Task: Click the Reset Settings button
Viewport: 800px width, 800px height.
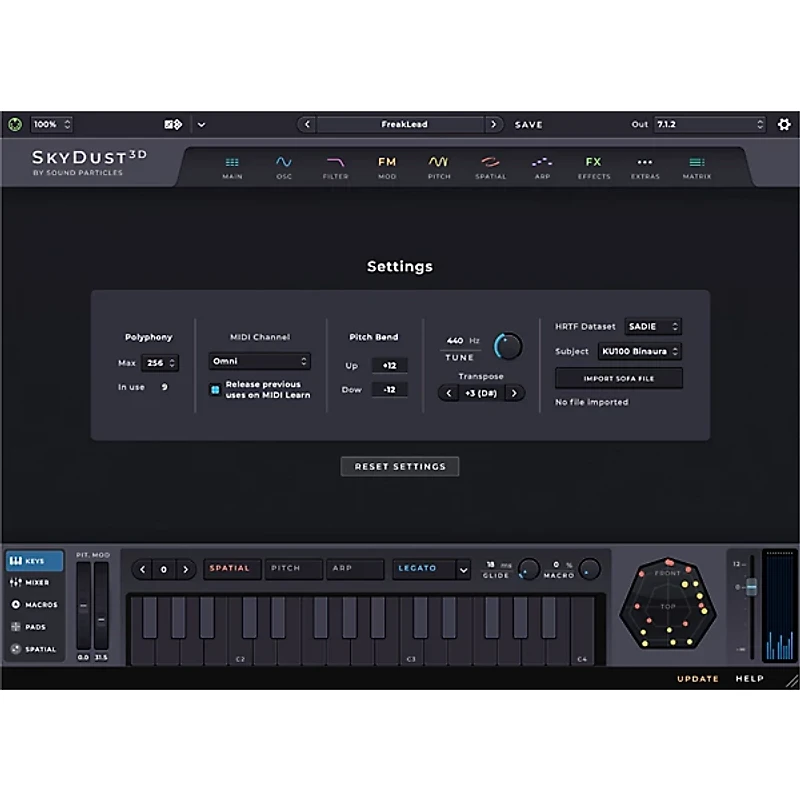Action: pos(399,466)
